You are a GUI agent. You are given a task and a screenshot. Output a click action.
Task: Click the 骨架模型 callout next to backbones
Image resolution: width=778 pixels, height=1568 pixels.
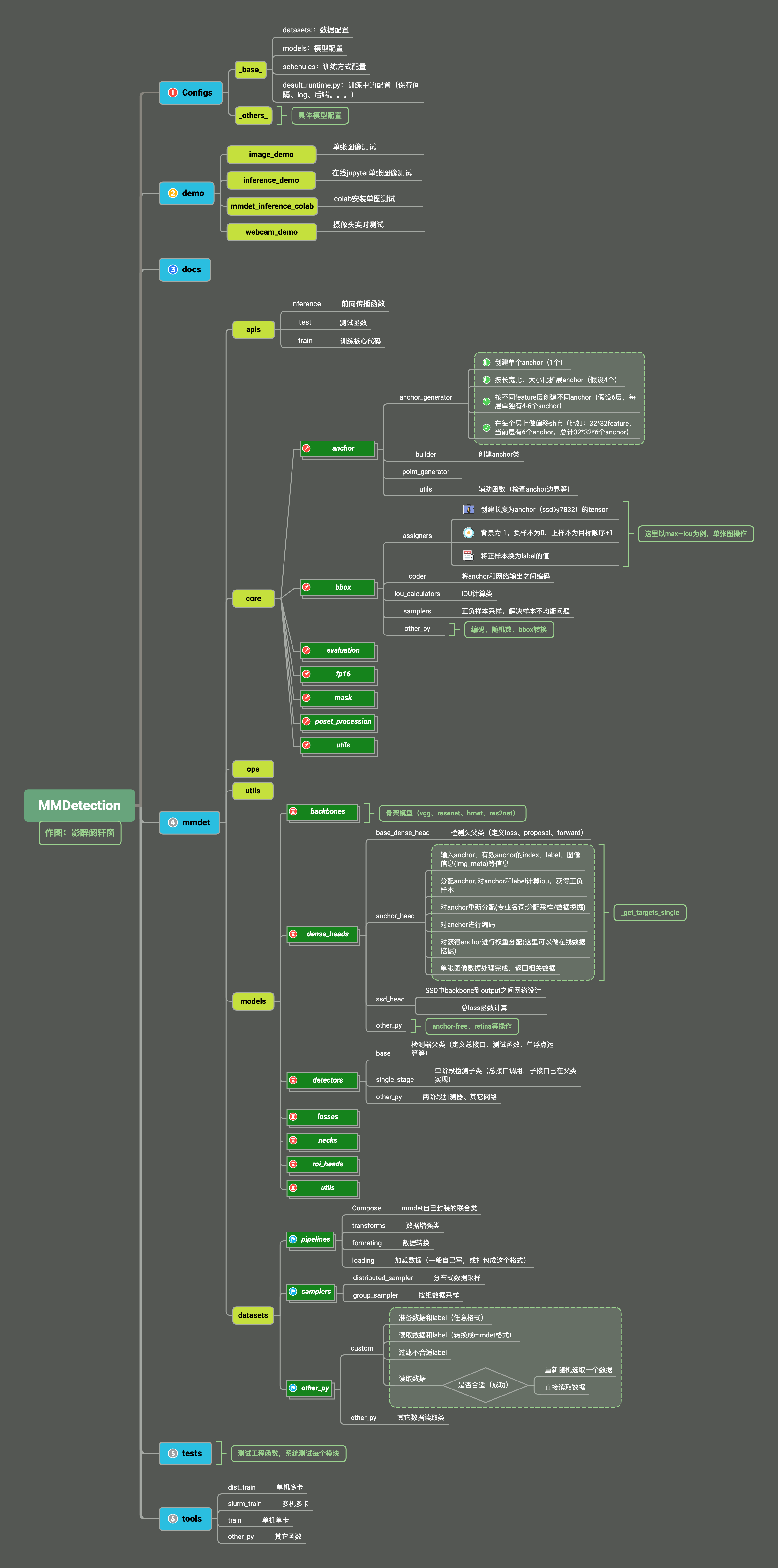452,813
